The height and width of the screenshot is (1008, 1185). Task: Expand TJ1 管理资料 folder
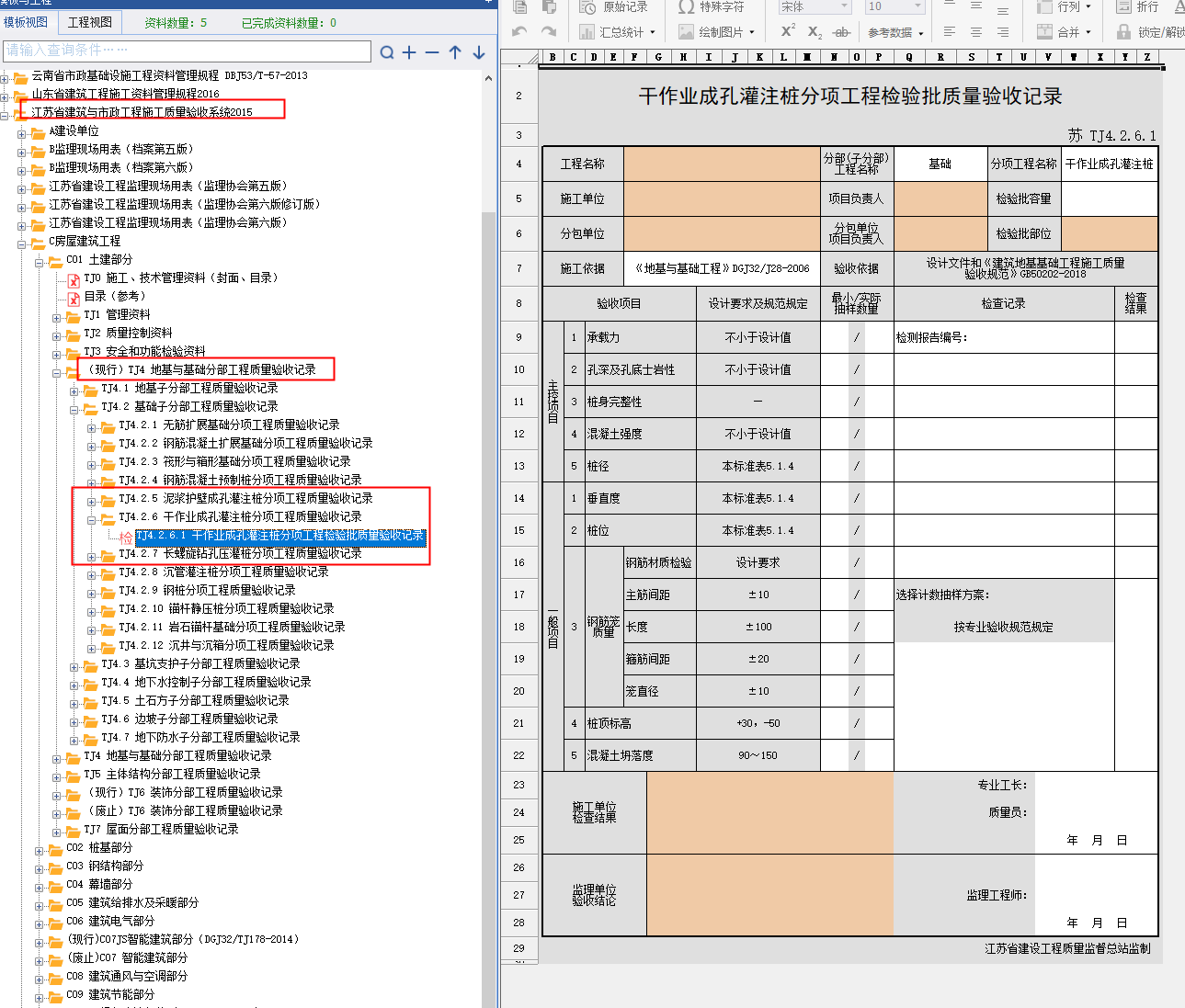pyautogui.click(x=57, y=317)
